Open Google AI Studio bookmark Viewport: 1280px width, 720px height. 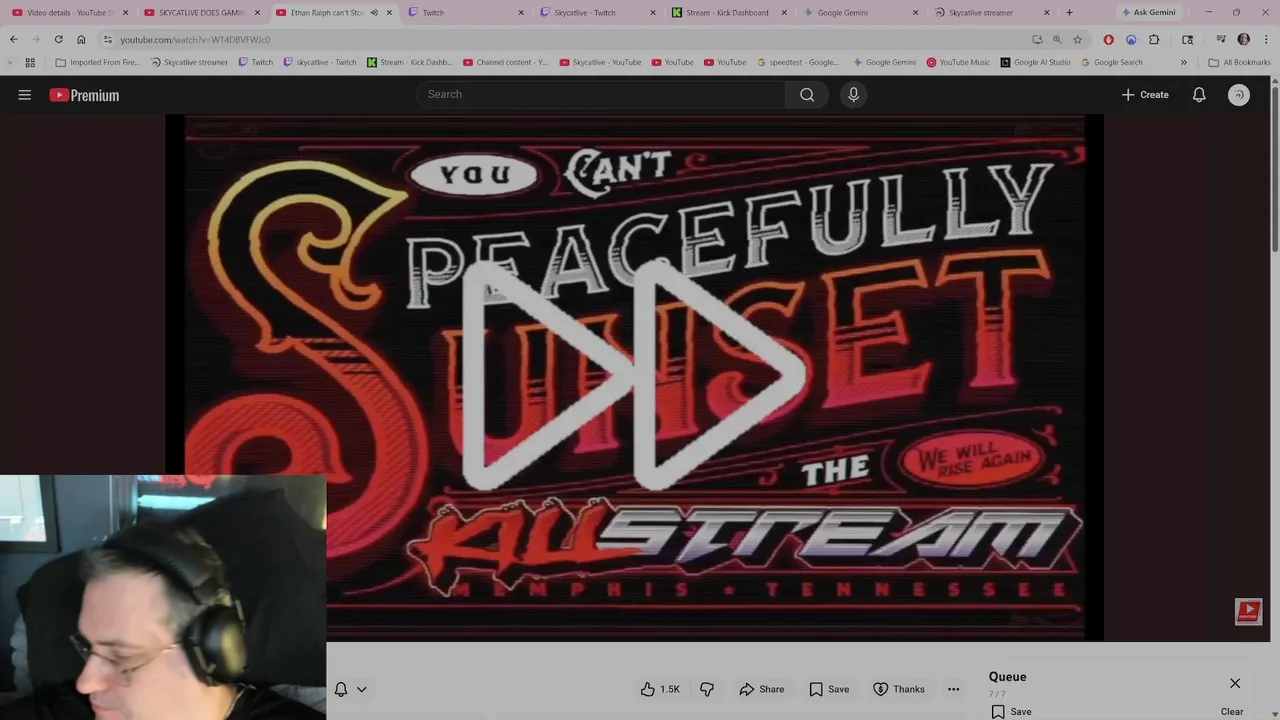[1035, 62]
